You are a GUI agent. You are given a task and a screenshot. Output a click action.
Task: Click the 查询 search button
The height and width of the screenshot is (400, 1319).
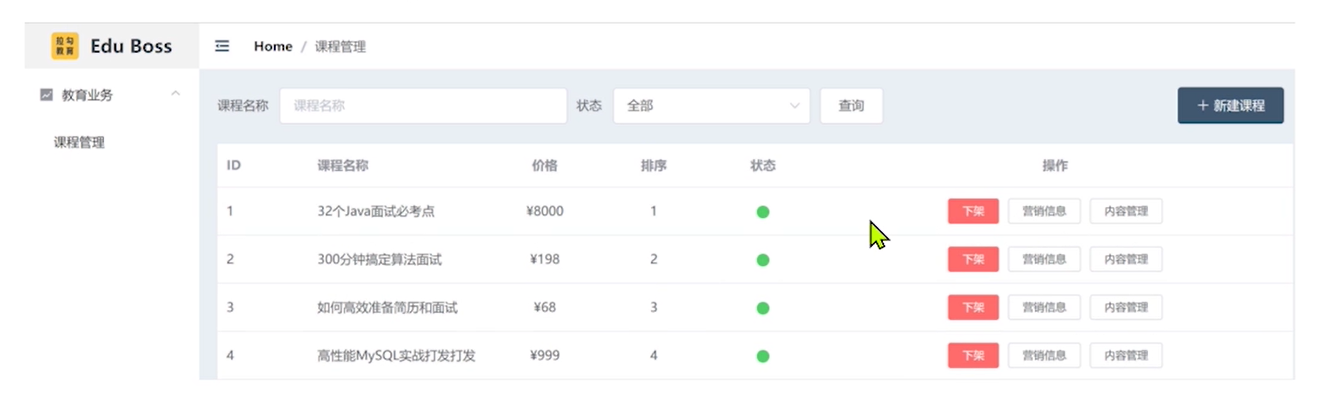tap(851, 105)
